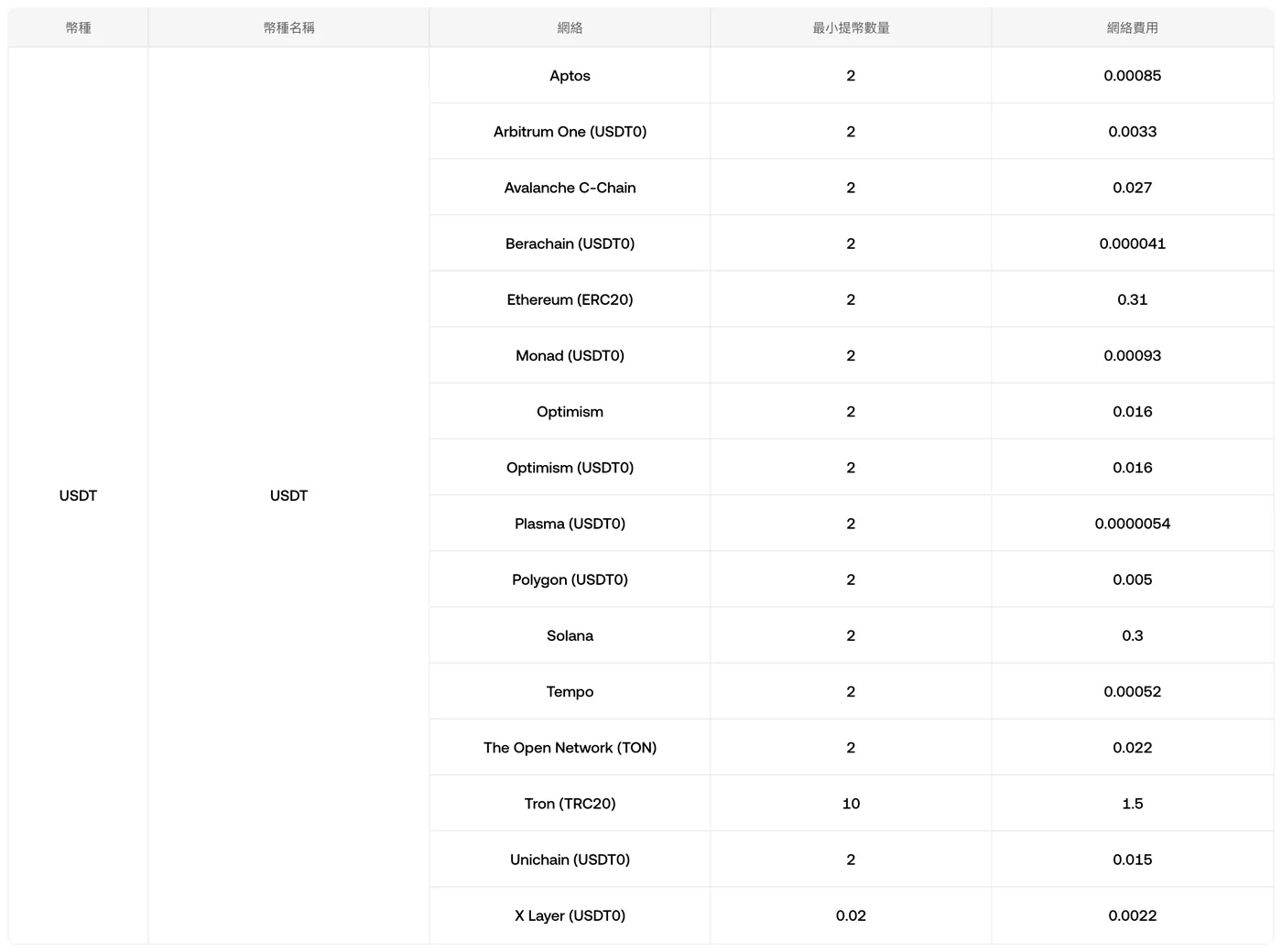Click the Berachain (USDT0) entry

(570, 243)
